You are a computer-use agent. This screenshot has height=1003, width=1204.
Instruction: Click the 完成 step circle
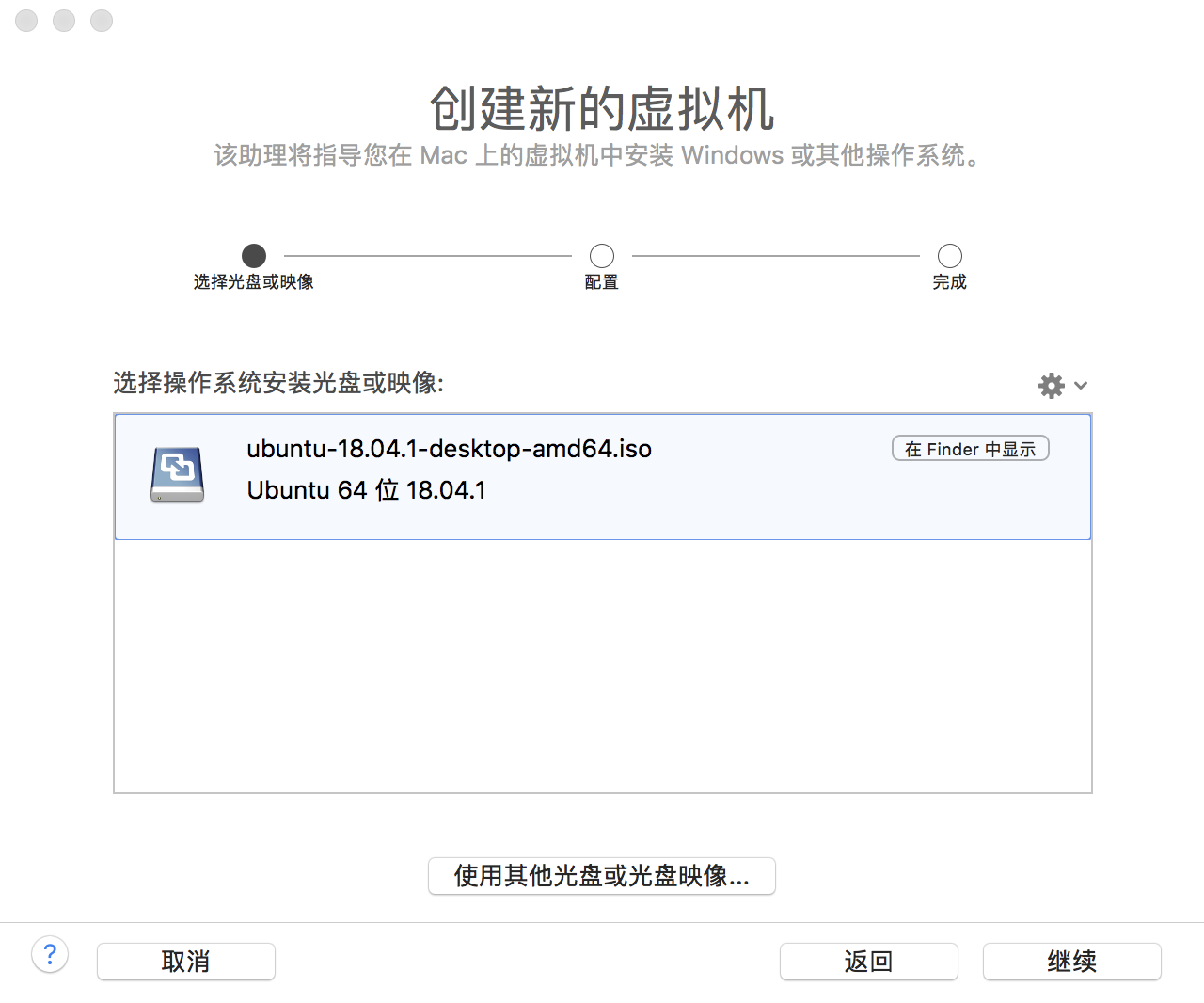point(950,256)
